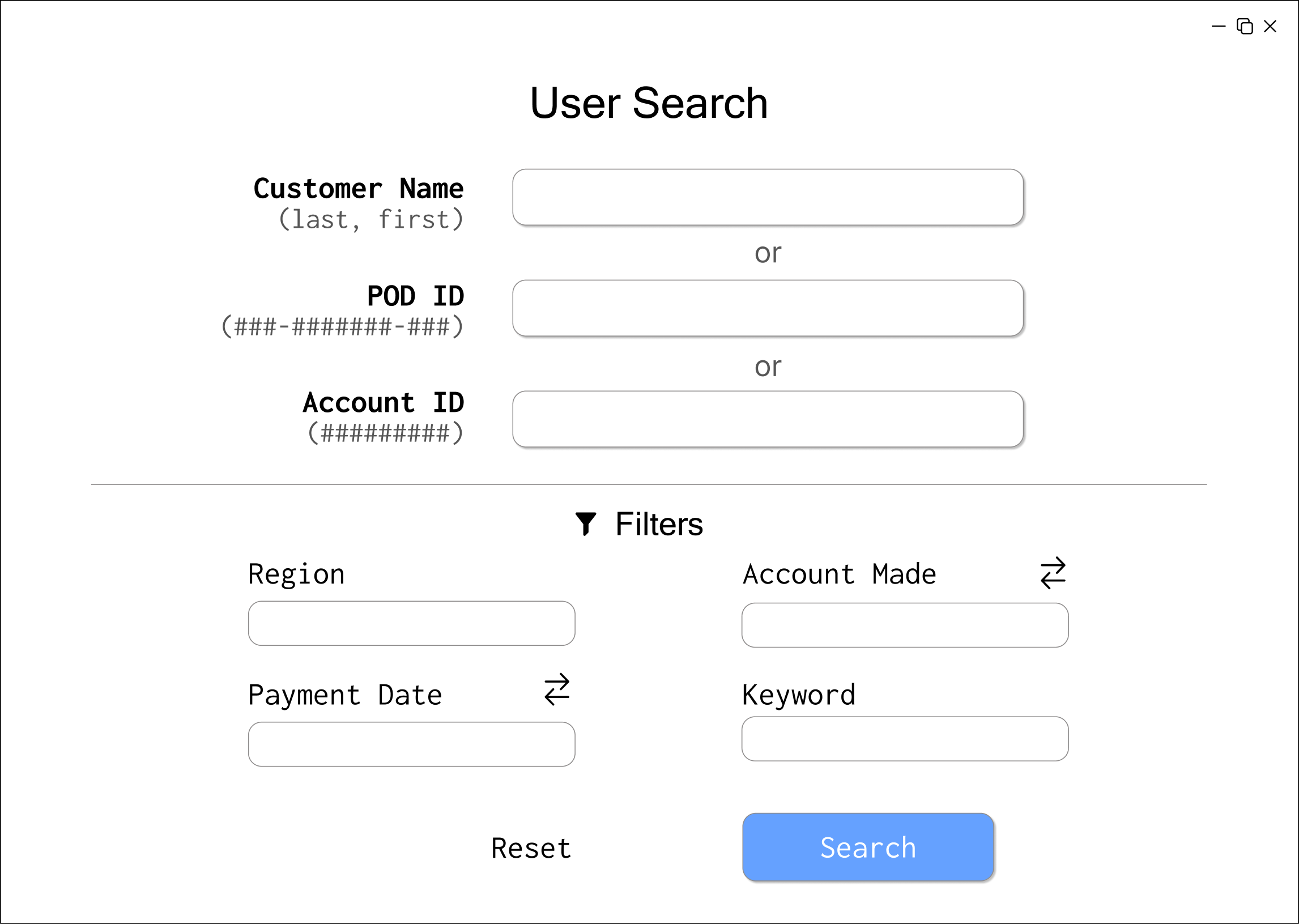This screenshot has height=924, width=1299.
Task: Click the Filters section heading
Action: point(659,524)
